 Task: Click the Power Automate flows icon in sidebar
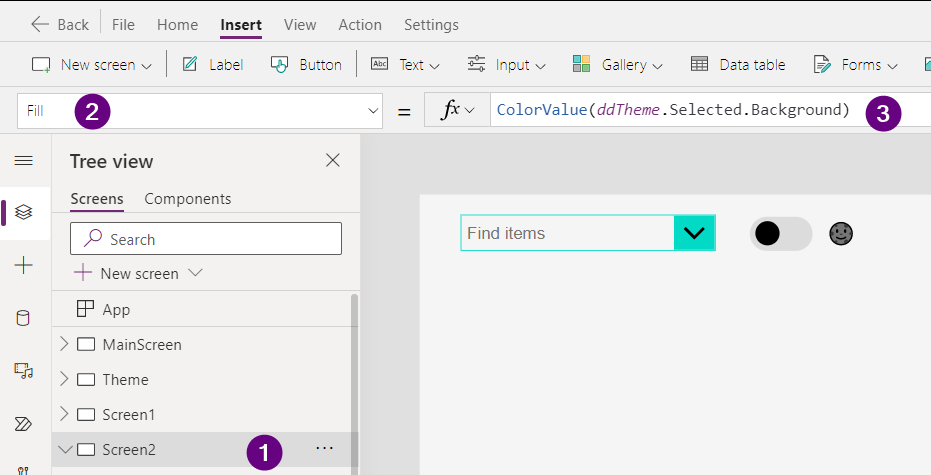pos(24,424)
